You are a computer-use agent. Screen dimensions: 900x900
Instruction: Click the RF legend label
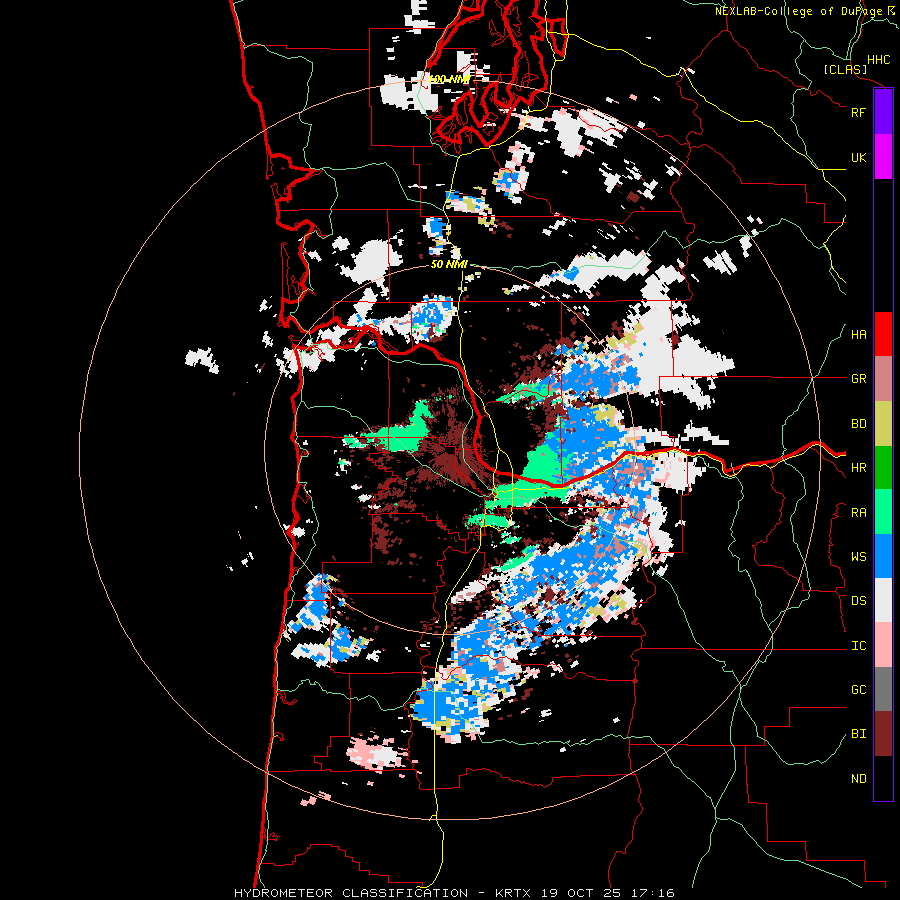[858, 112]
